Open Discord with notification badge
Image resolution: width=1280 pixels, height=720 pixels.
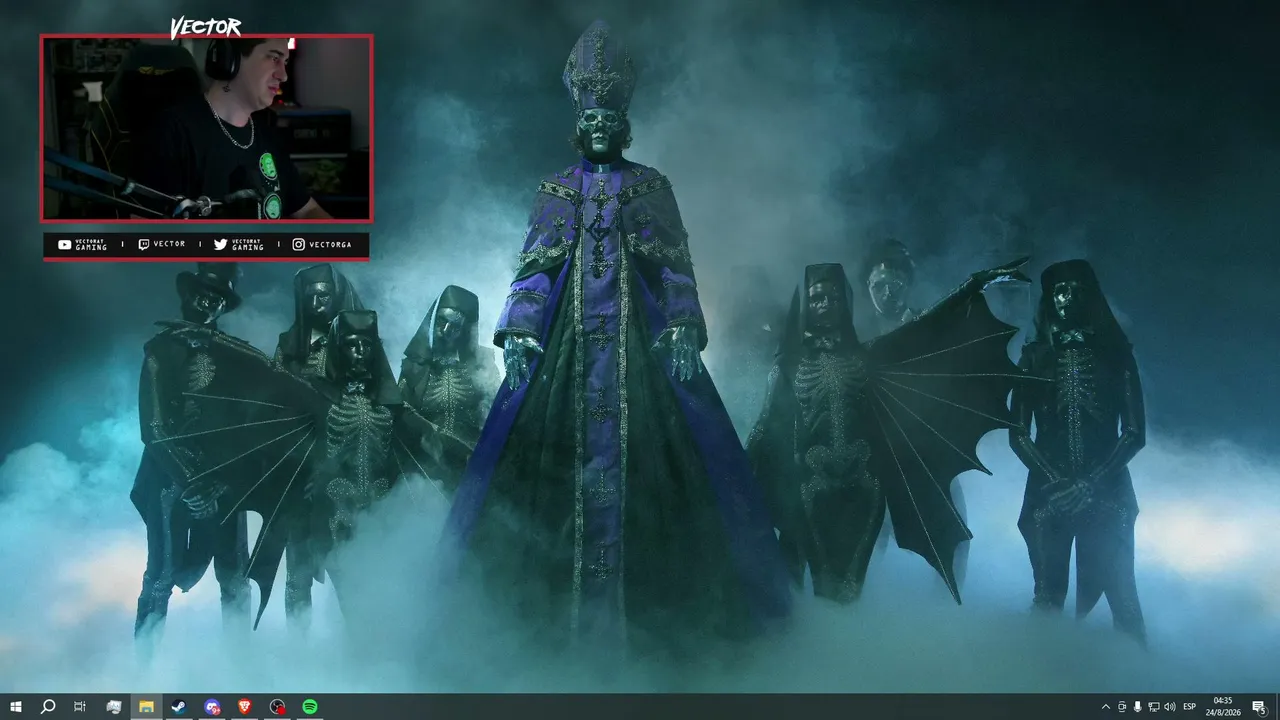point(212,707)
